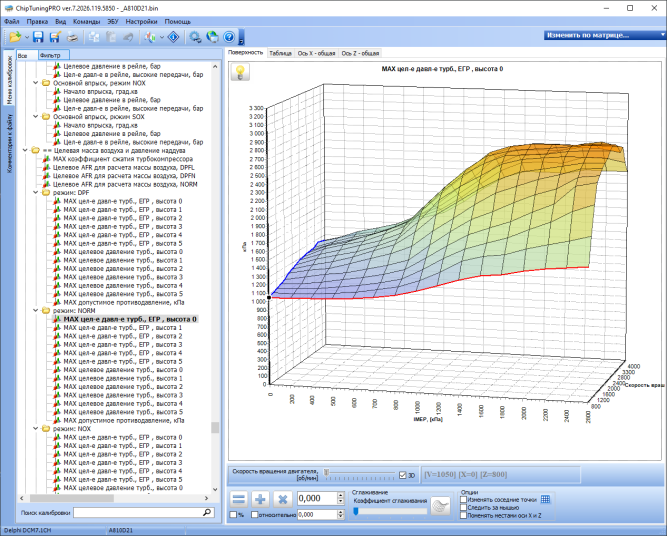The width and height of the screenshot is (667, 536).
Task: Switch to the Ось X - общая tab
Action: click(x=316, y=53)
